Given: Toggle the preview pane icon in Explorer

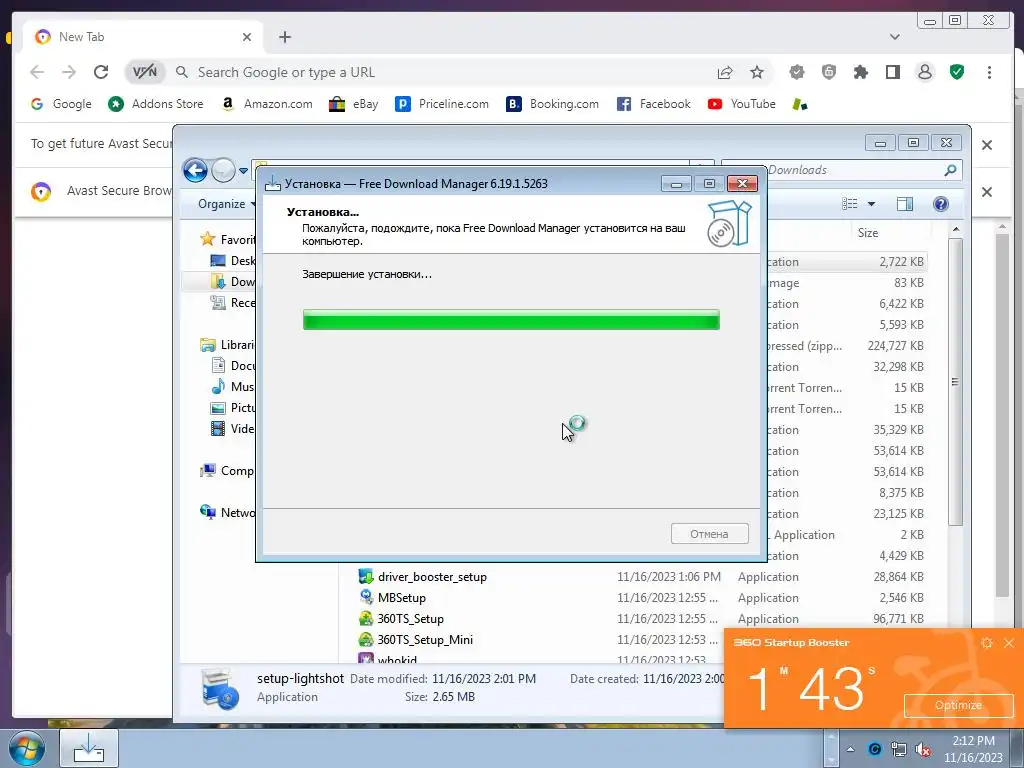Looking at the screenshot, I should pos(904,204).
